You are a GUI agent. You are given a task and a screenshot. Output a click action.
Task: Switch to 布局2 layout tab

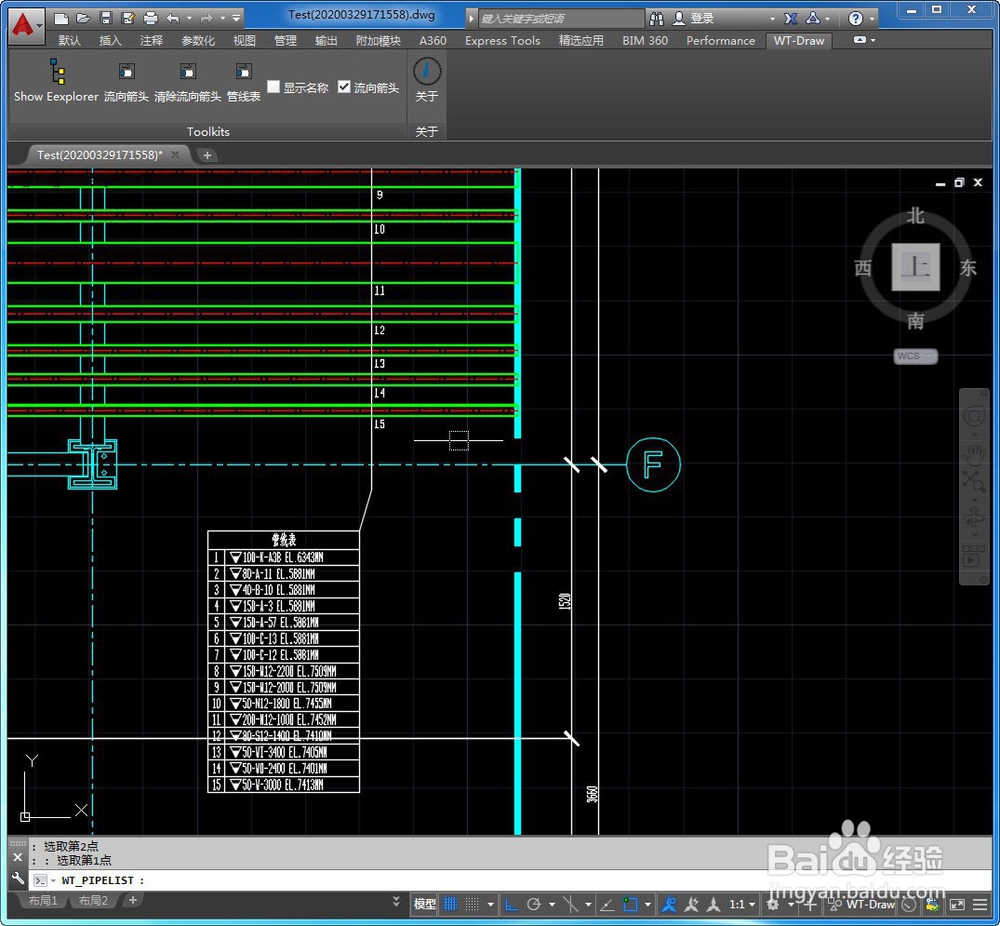point(93,900)
